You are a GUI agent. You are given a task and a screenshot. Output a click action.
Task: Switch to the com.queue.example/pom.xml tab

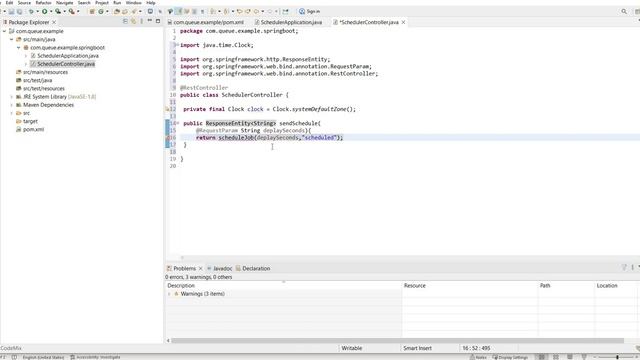(x=206, y=22)
